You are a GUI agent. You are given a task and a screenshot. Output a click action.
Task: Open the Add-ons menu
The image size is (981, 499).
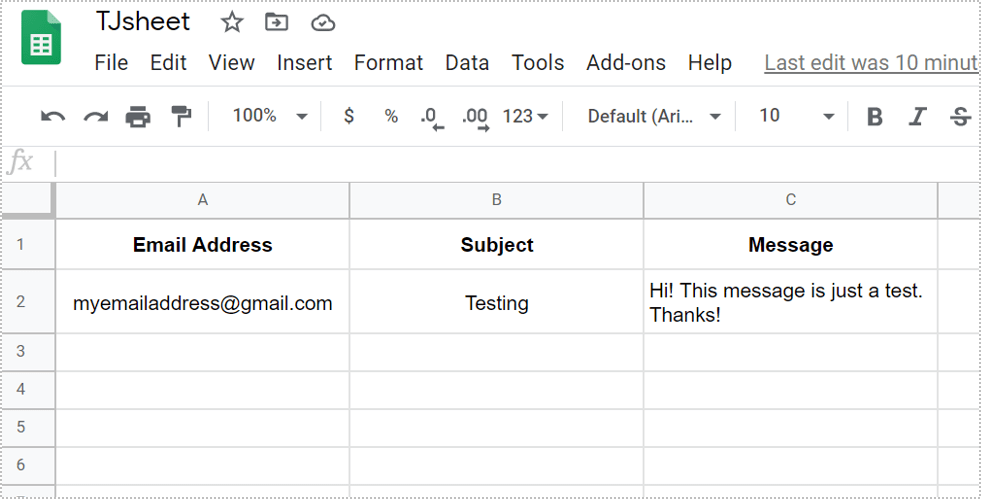click(x=626, y=63)
